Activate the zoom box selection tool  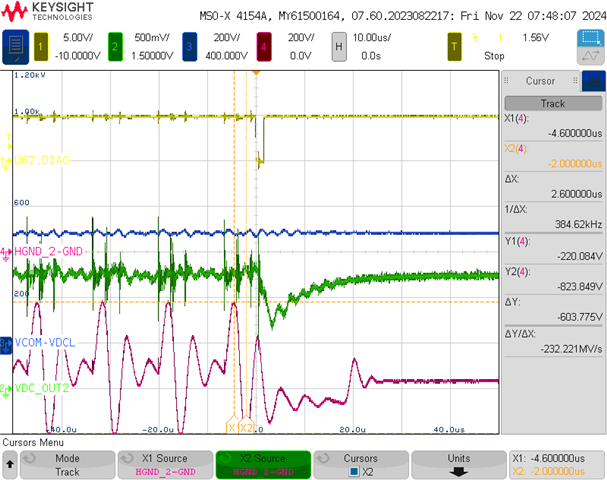[x=590, y=38]
